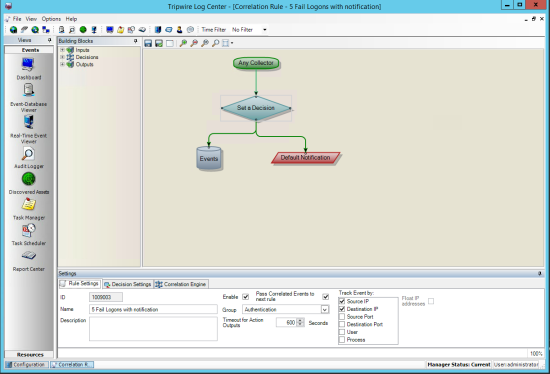
Task: Select the Events database node
Action: tap(209, 159)
